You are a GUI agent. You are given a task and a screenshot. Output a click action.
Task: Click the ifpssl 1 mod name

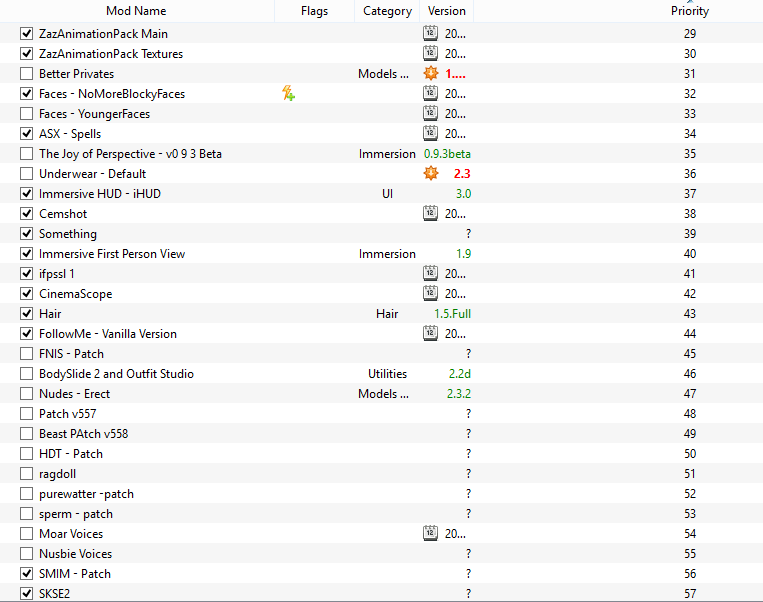coord(56,274)
